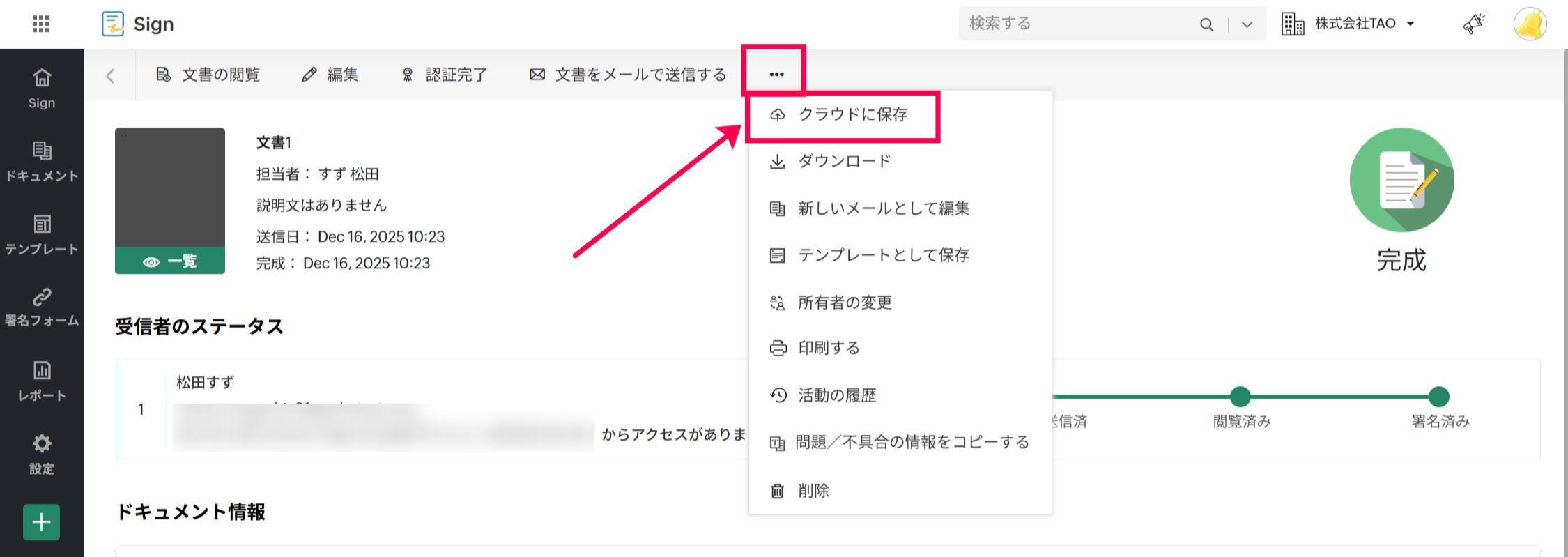Click the 一覧 eye button on thumbnail

tap(170, 261)
